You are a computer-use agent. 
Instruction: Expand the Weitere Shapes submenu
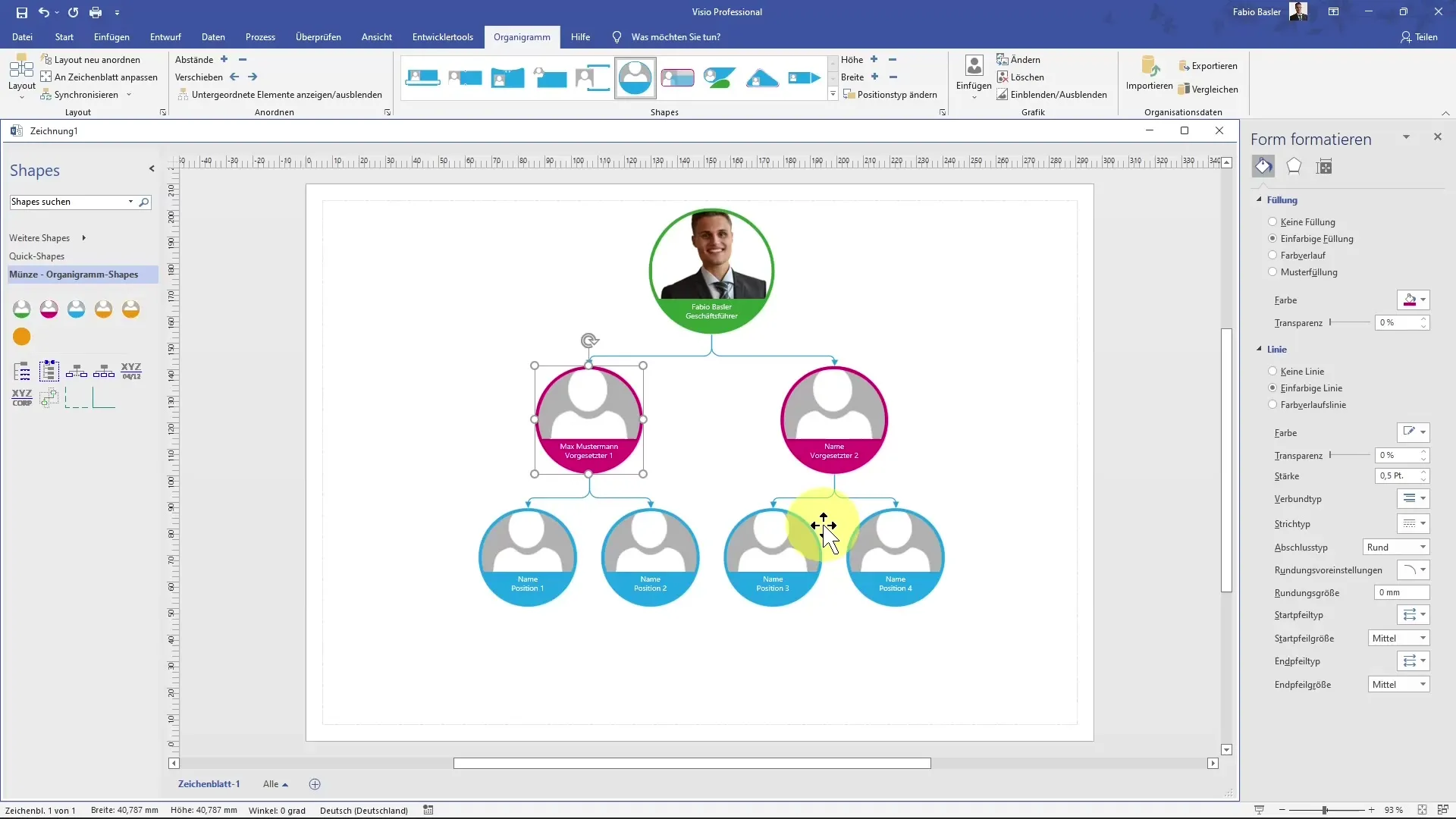[x=83, y=238]
